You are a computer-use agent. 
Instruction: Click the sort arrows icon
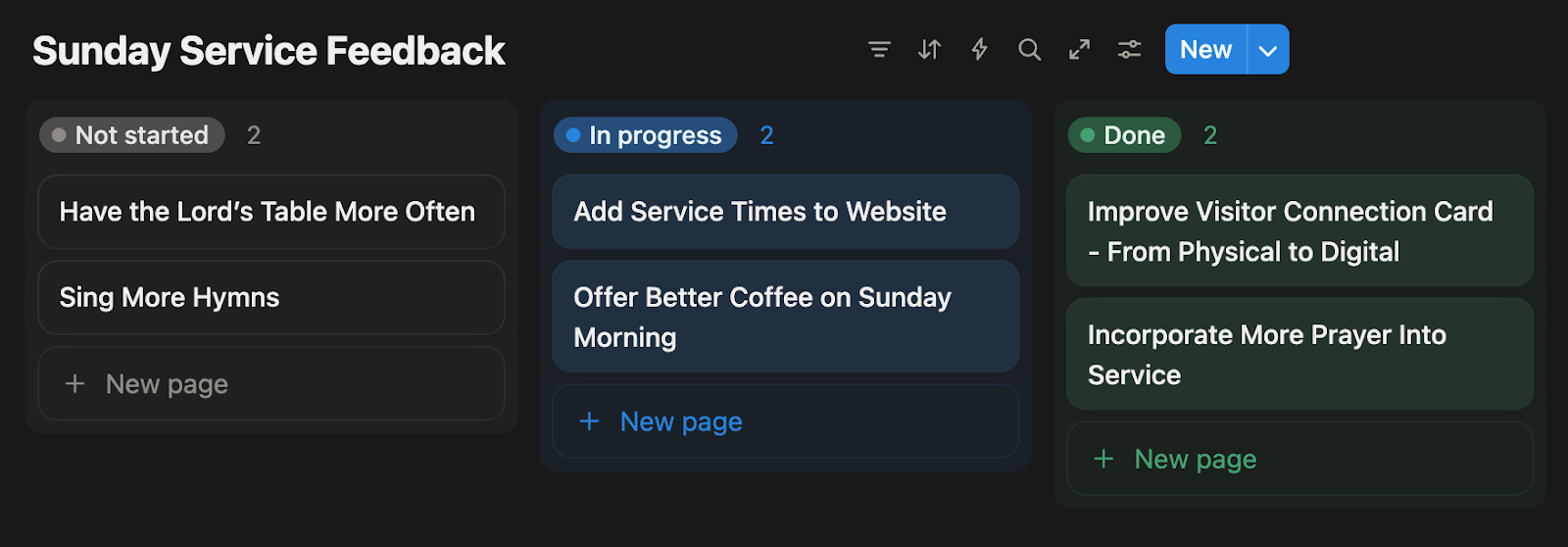coord(929,49)
